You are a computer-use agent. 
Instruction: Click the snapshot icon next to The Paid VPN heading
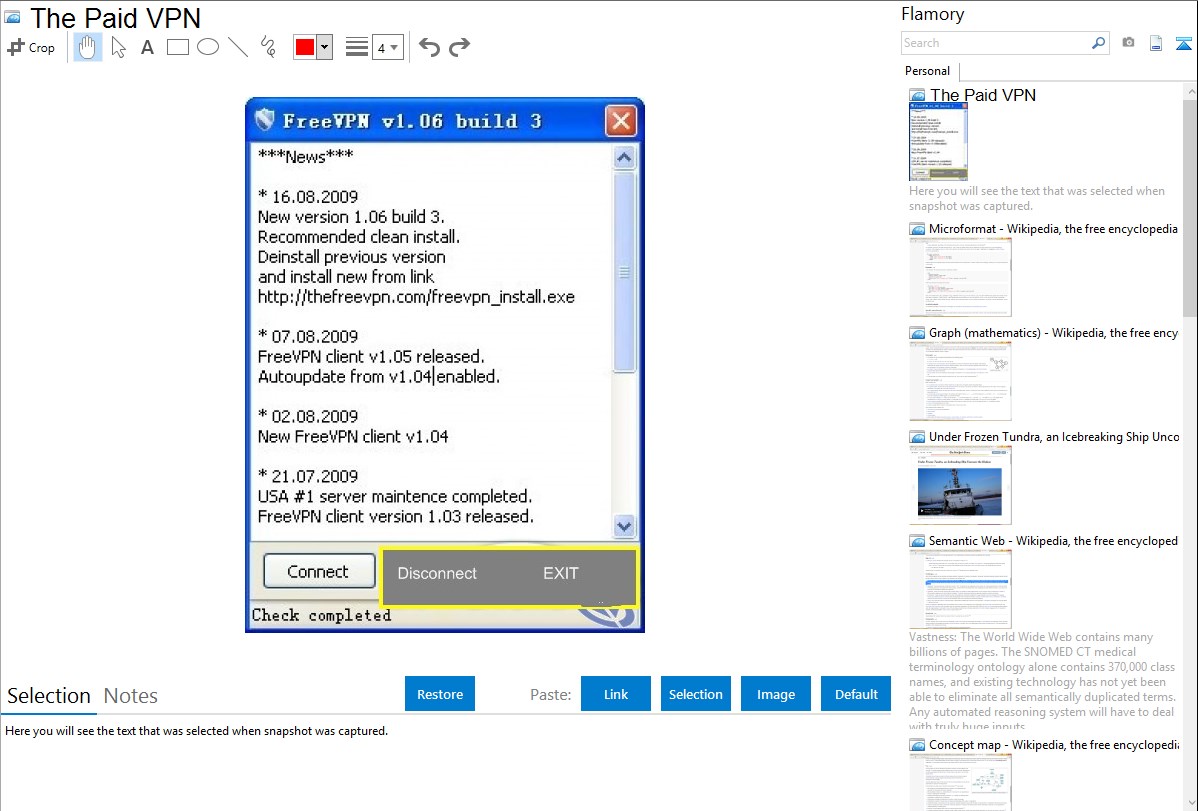[x=12, y=17]
